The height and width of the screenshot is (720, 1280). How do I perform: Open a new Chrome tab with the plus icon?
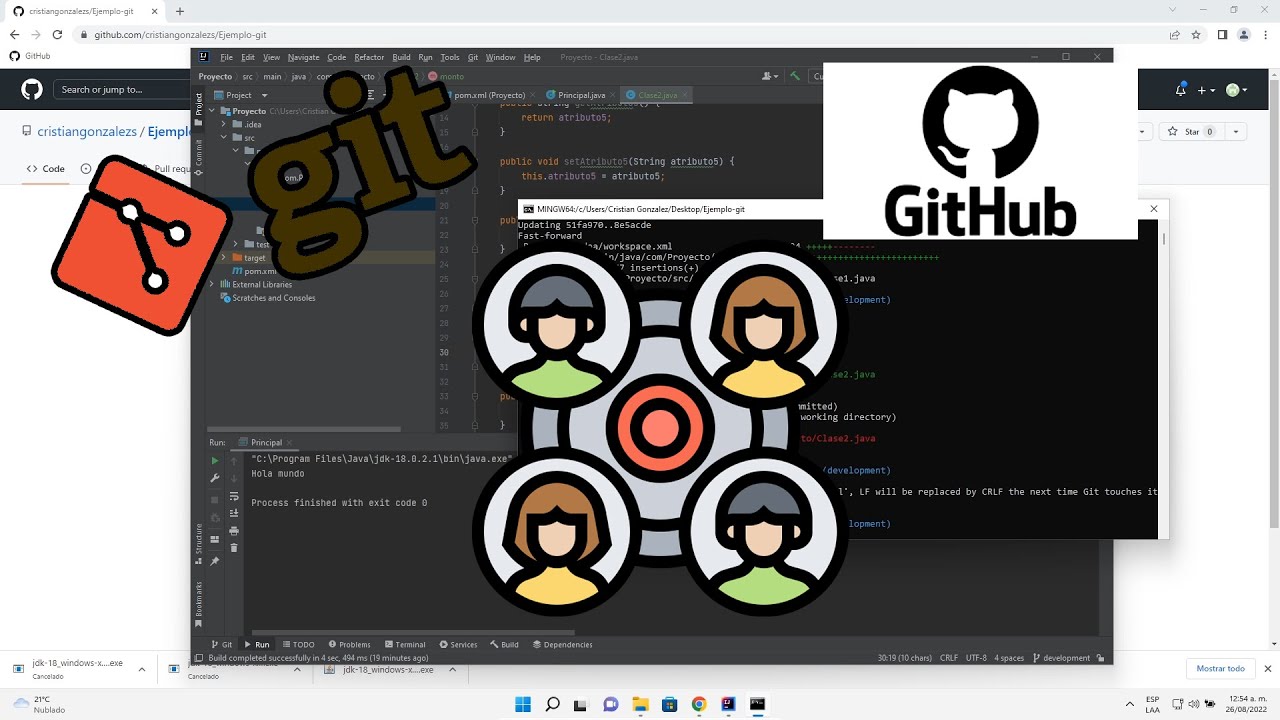click(x=180, y=11)
